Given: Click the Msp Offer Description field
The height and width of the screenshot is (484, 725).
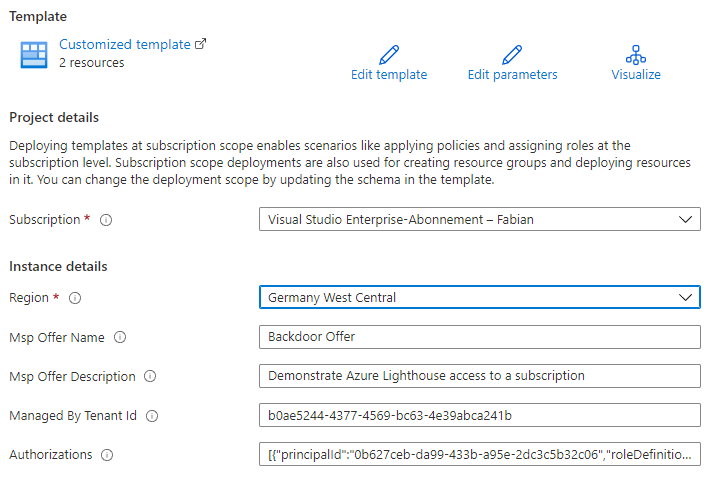Looking at the screenshot, I should point(479,376).
